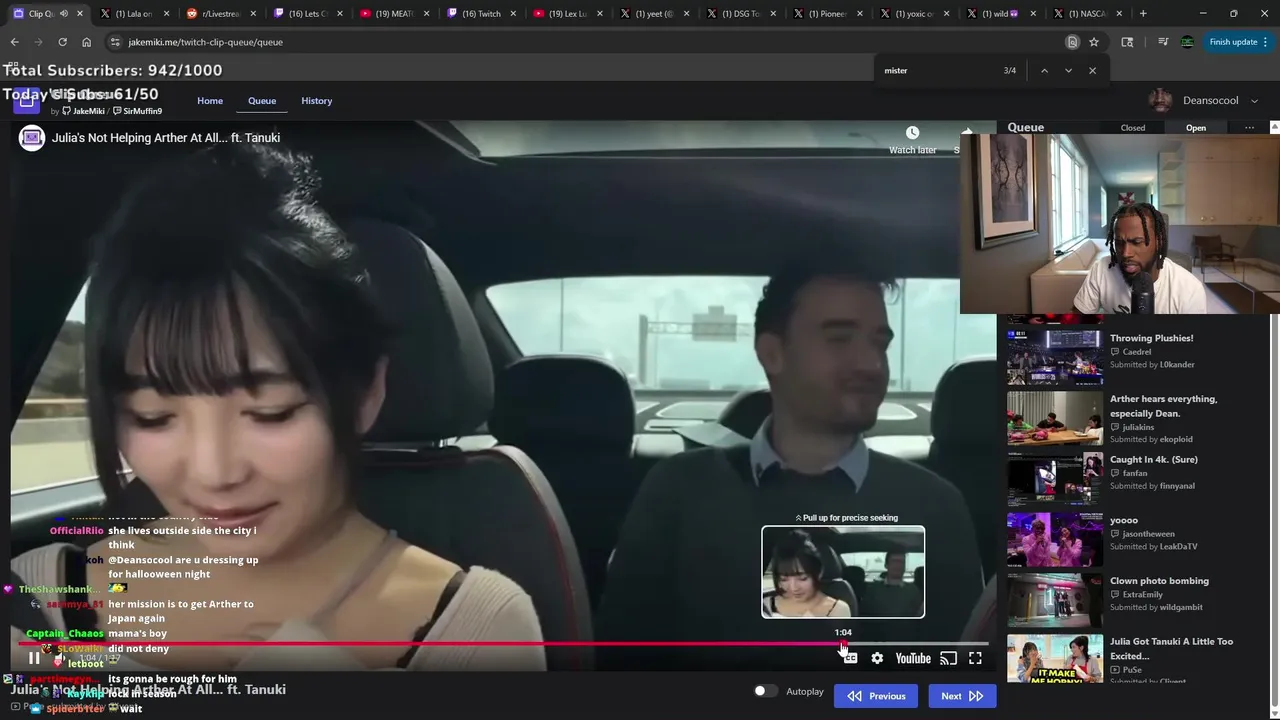The image size is (1280, 720).
Task: Go to next find-in-page match
Action: 1068,71
